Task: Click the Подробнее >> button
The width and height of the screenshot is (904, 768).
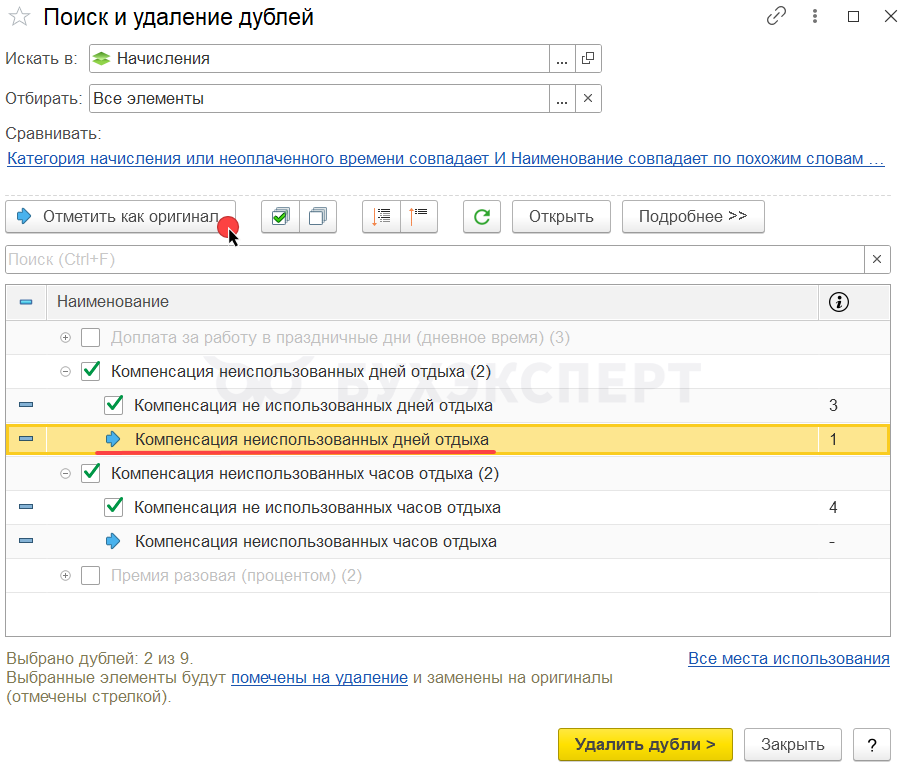Action: point(693,217)
